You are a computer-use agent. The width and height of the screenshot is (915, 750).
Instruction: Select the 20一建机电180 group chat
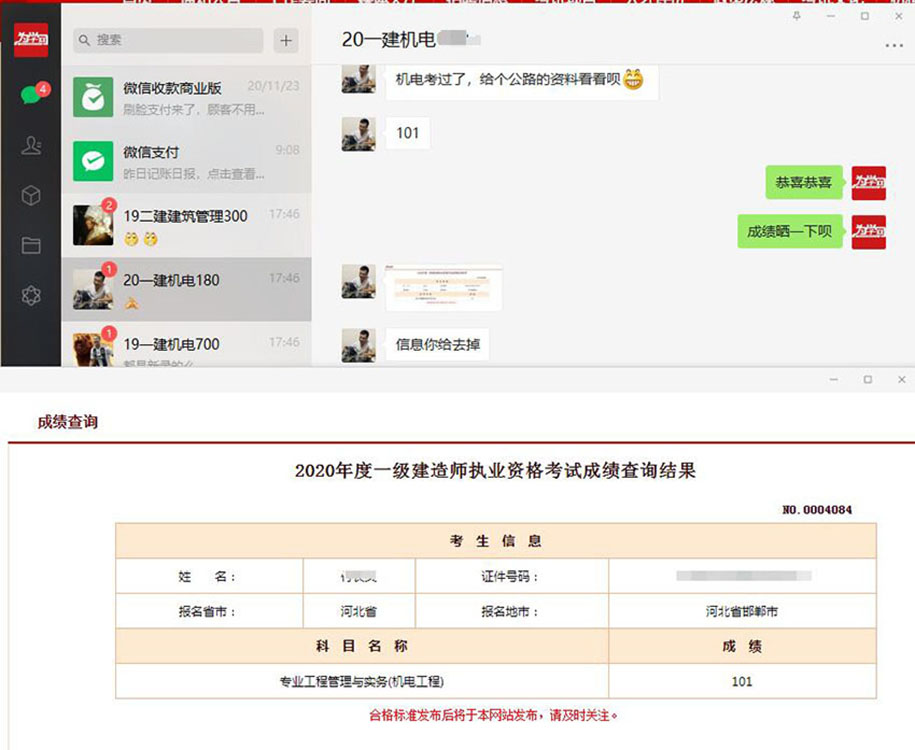(186, 289)
